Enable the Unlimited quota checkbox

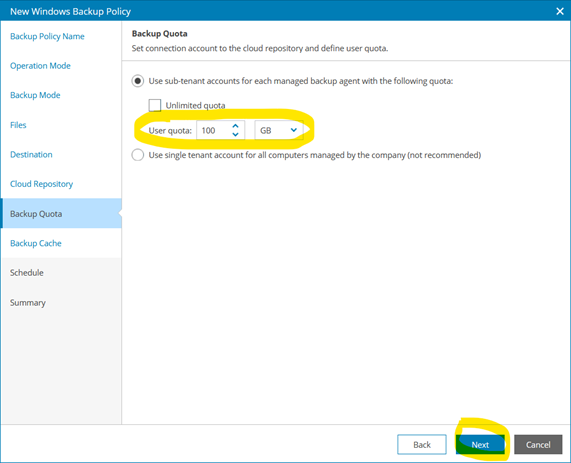point(155,105)
